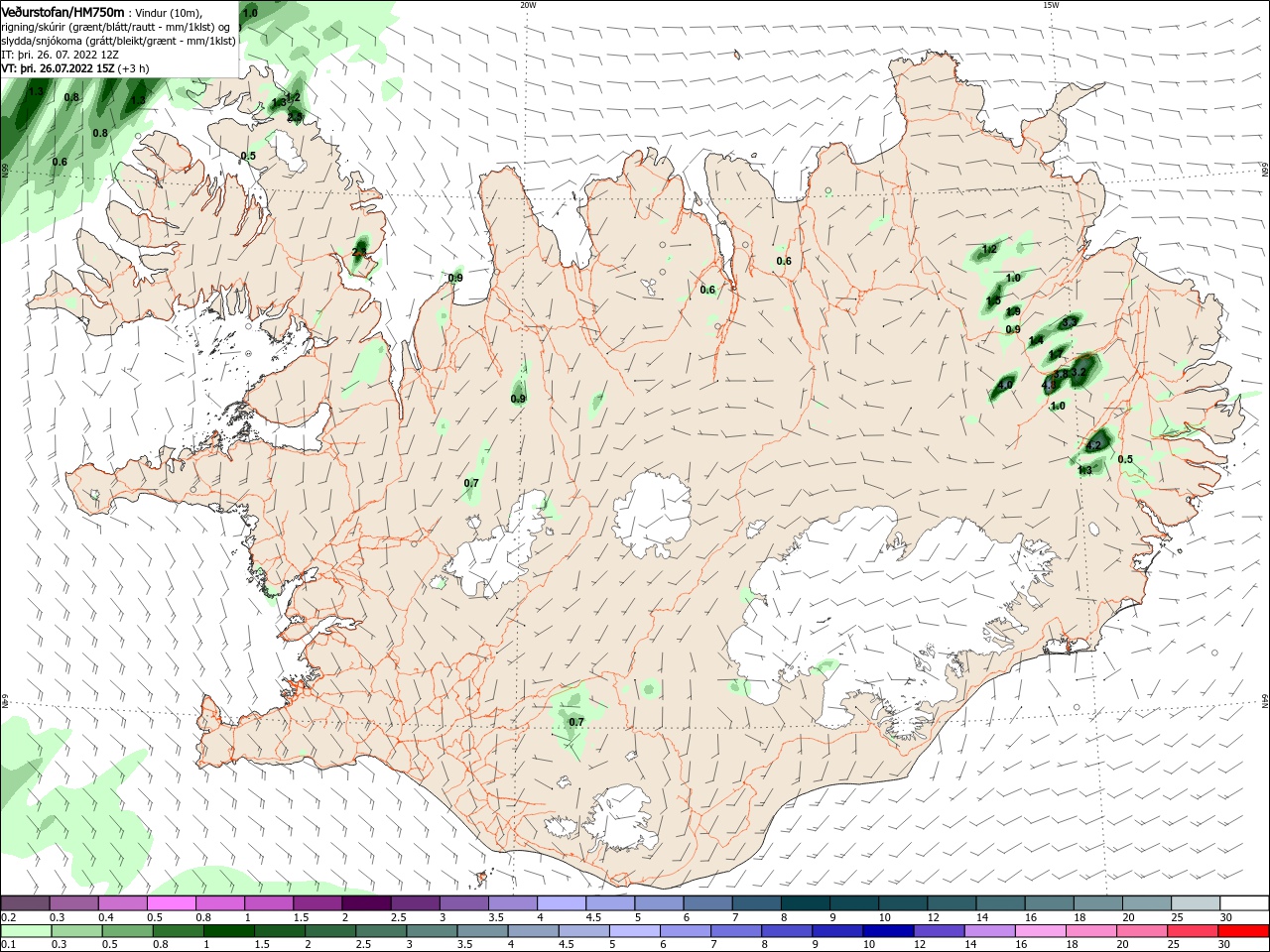Pick the grey-teal snow swatch starting at 16

(1048, 902)
